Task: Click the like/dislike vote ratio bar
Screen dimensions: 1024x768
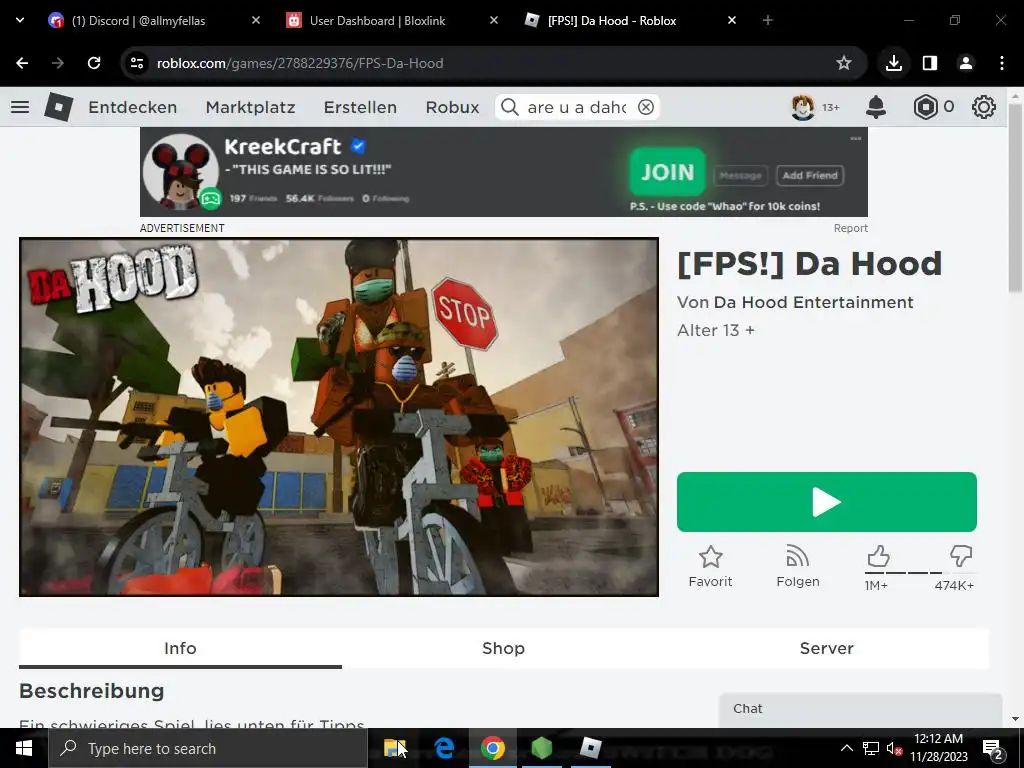Action: [920, 573]
